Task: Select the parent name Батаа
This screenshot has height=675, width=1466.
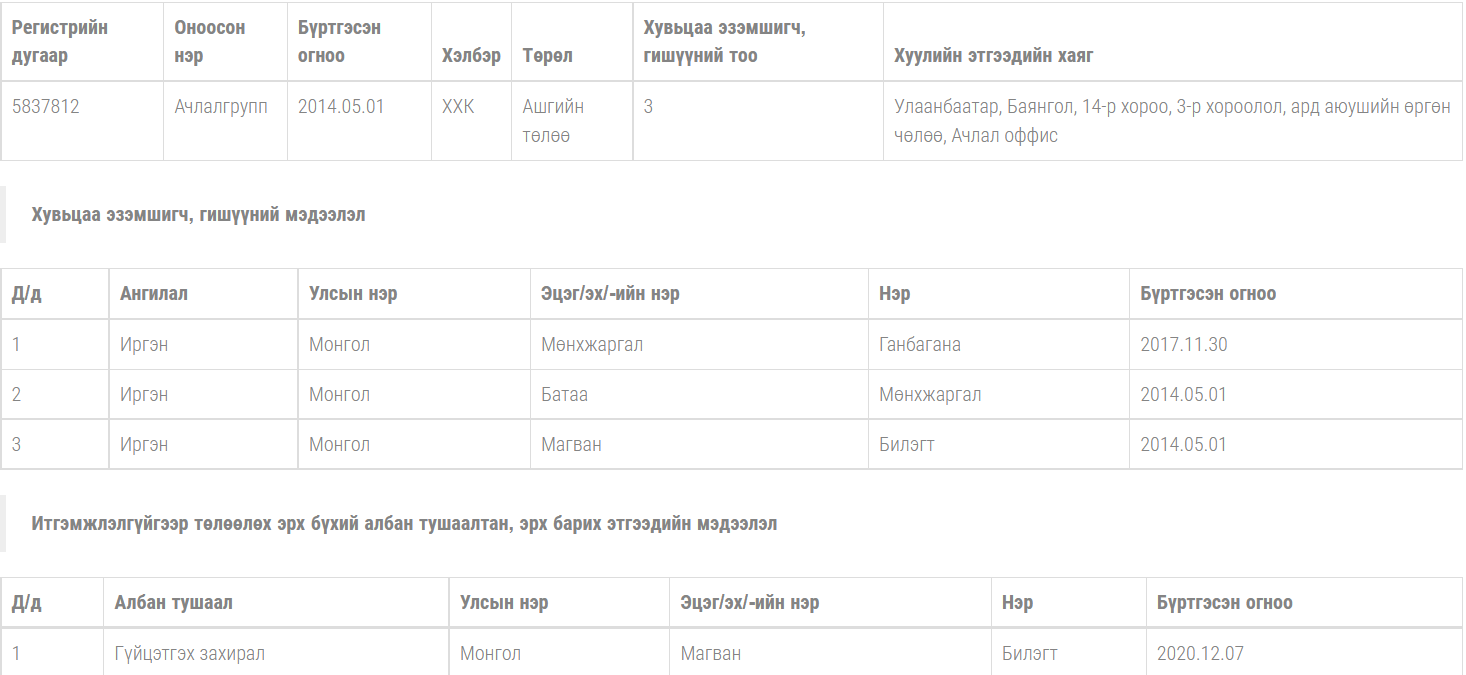Action: (x=564, y=395)
